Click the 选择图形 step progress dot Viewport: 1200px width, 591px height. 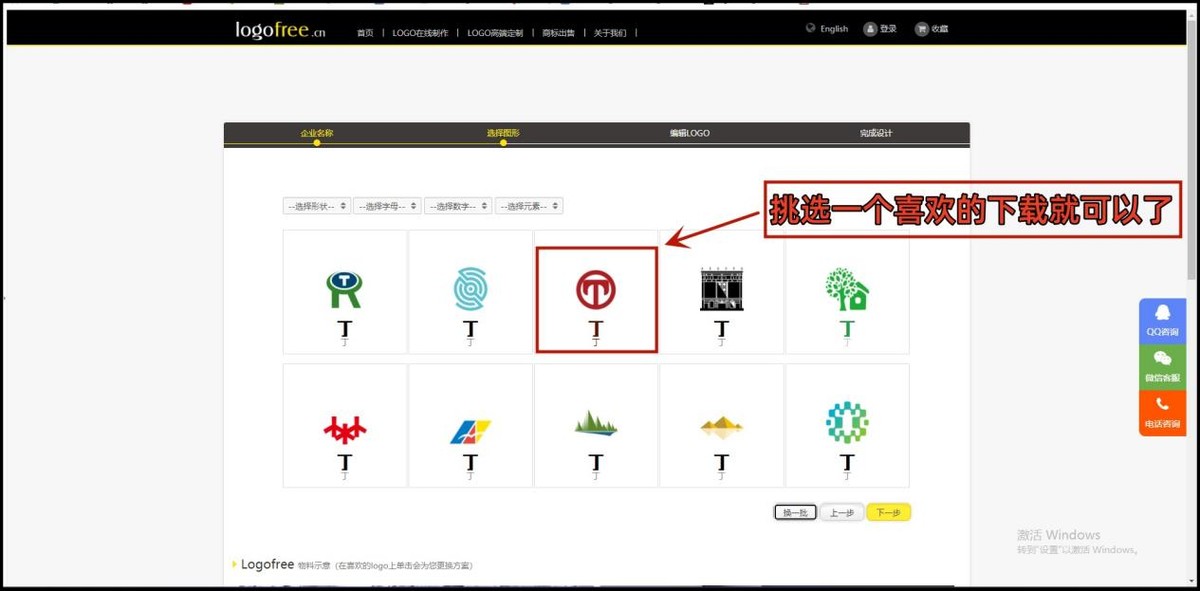coord(503,142)
